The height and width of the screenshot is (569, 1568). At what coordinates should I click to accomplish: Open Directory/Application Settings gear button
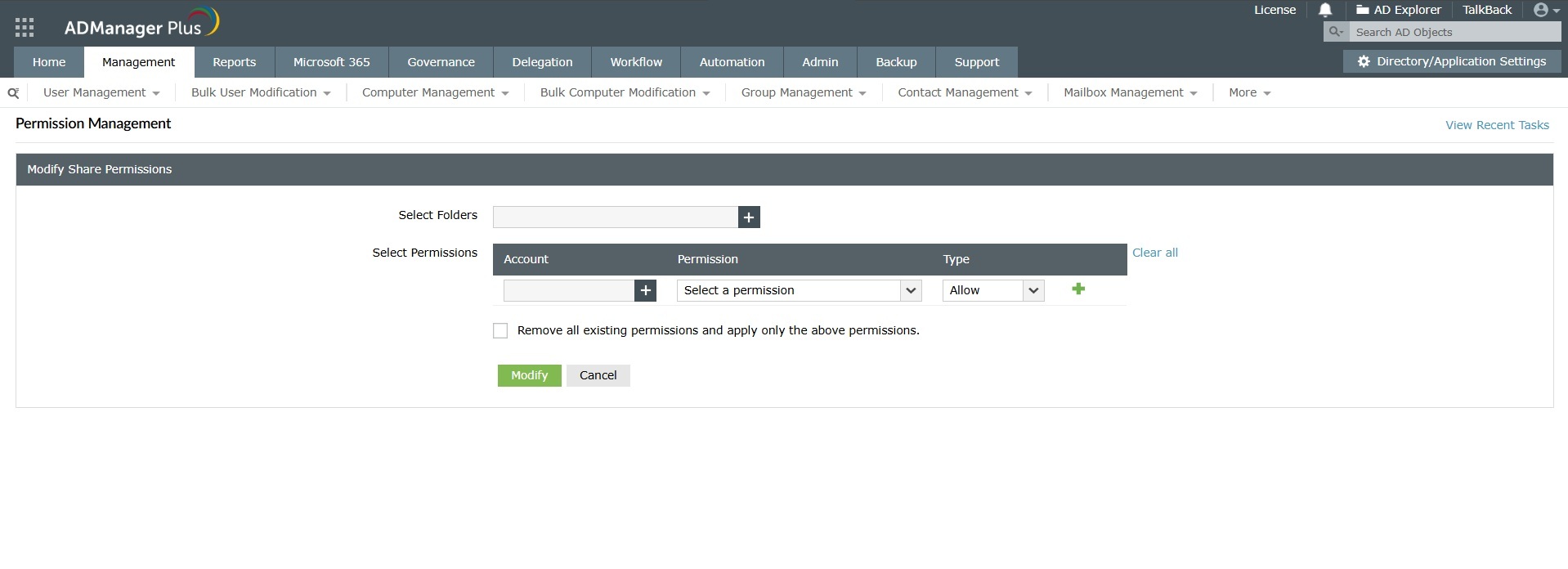[x=1451, y=61]
